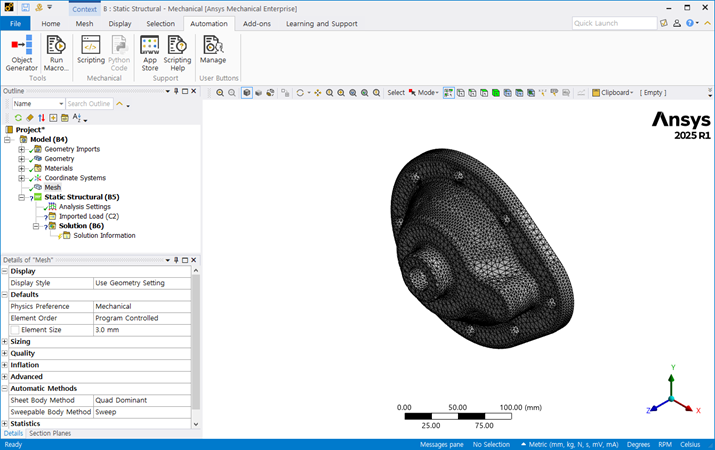Refresh the outline tree with green arrows
715x450 pixels.
coord(18,118)
